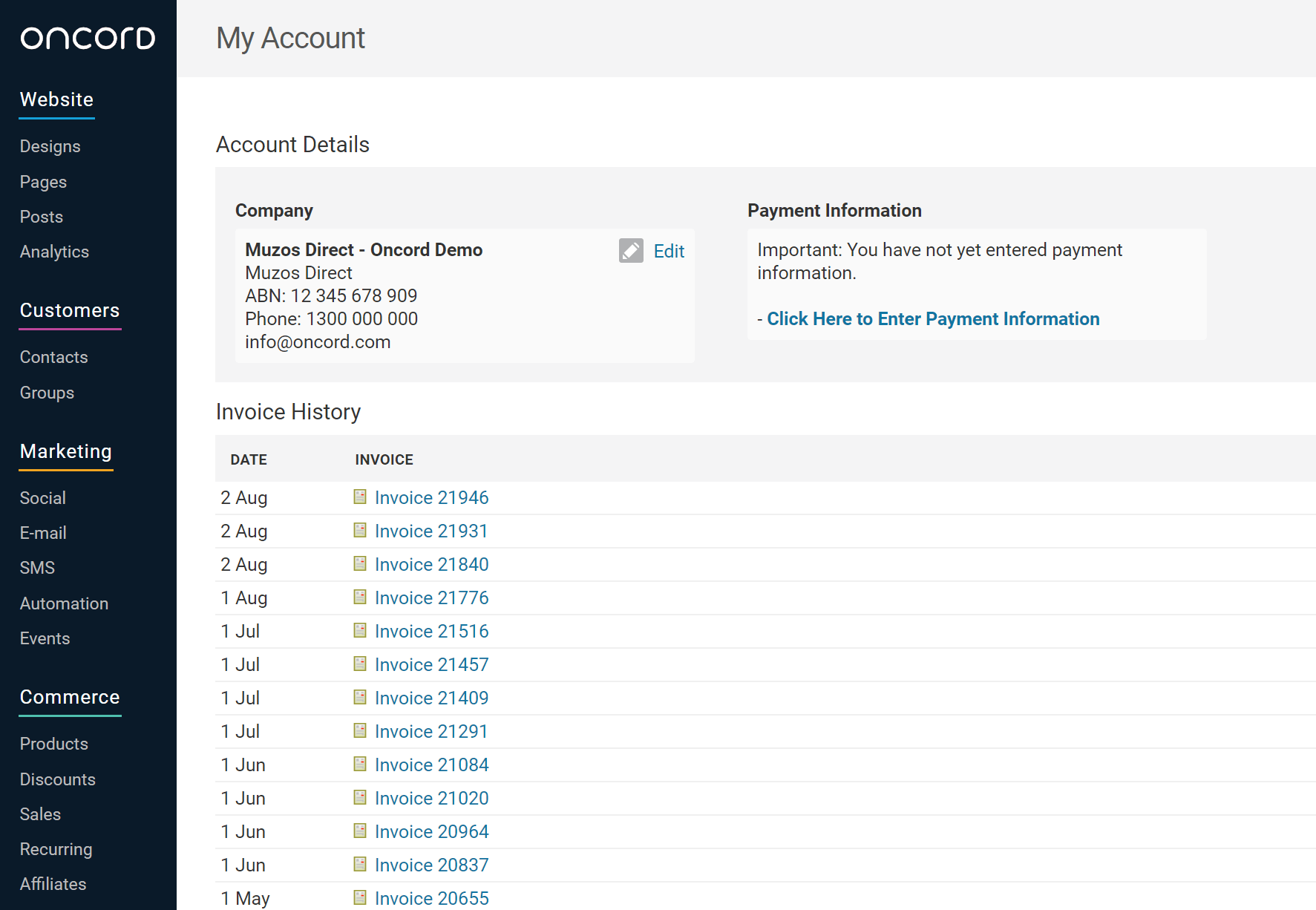The image size is (1316, 910).
Task: Open Sales in the sidebar
Action: pos(40,814)
